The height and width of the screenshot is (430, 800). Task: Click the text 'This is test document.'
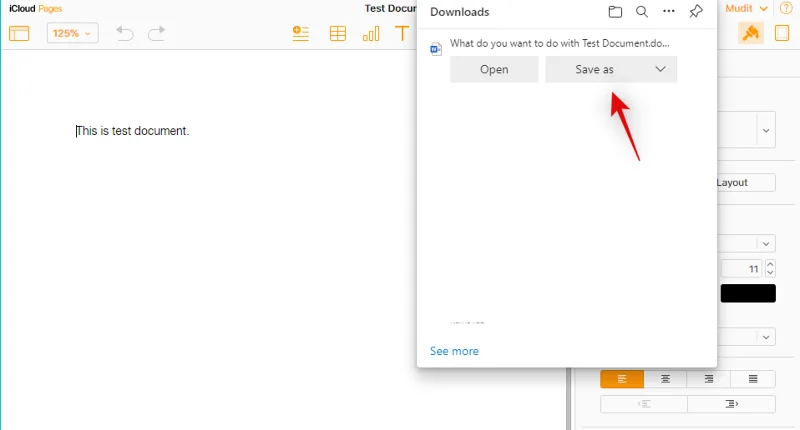pyautogui.click(x=133, y=131)
